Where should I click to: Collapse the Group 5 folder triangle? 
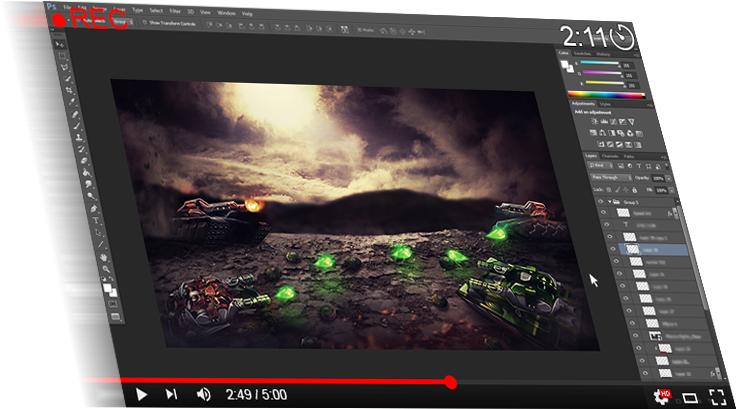click(610, 202)
